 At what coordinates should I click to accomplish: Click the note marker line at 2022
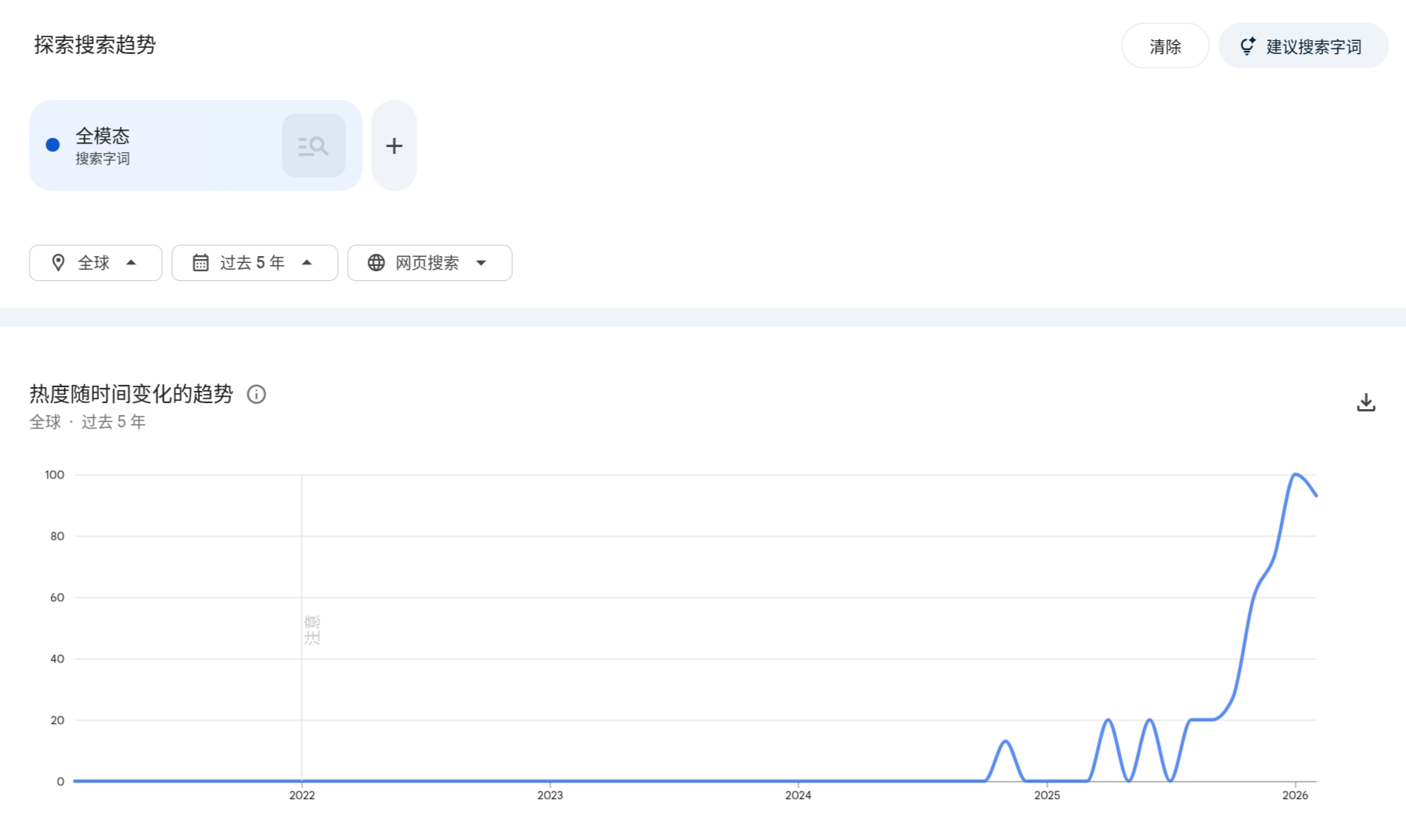[x=302, y=628]
